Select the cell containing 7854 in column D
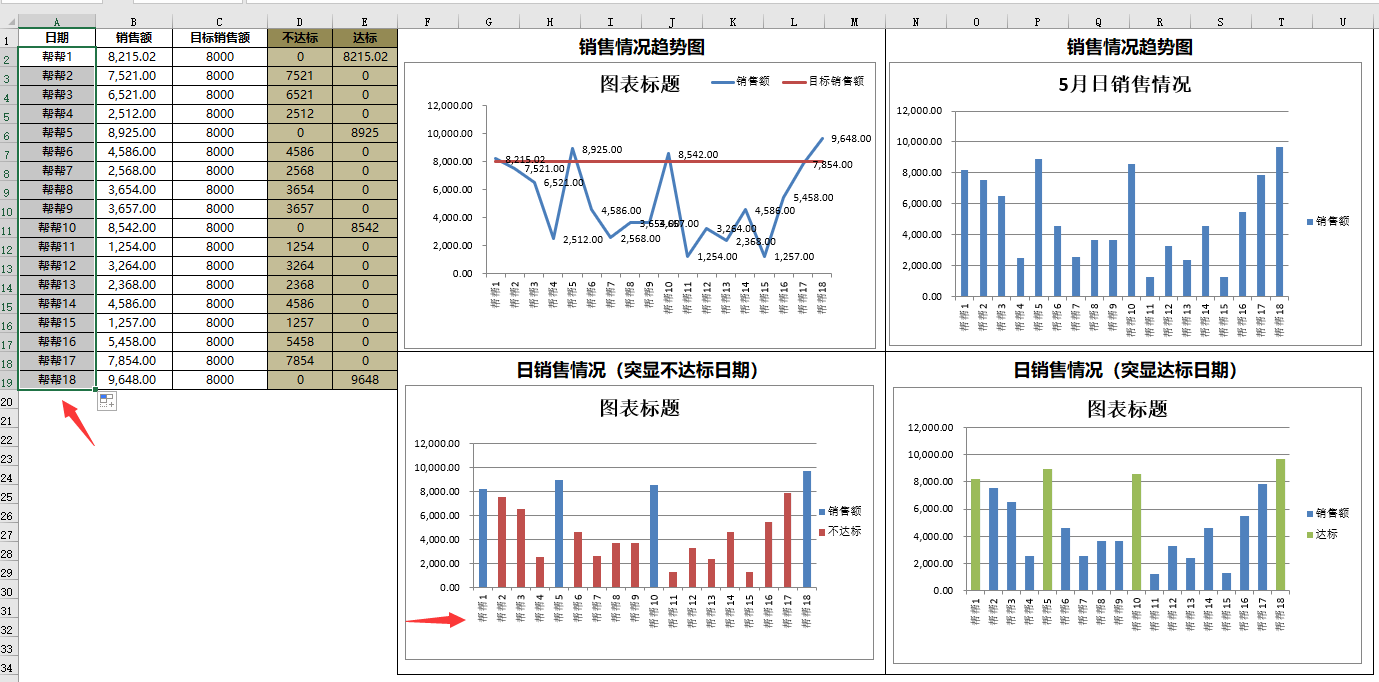Viewport: 1379px width, 682px height. click(300, 361)
